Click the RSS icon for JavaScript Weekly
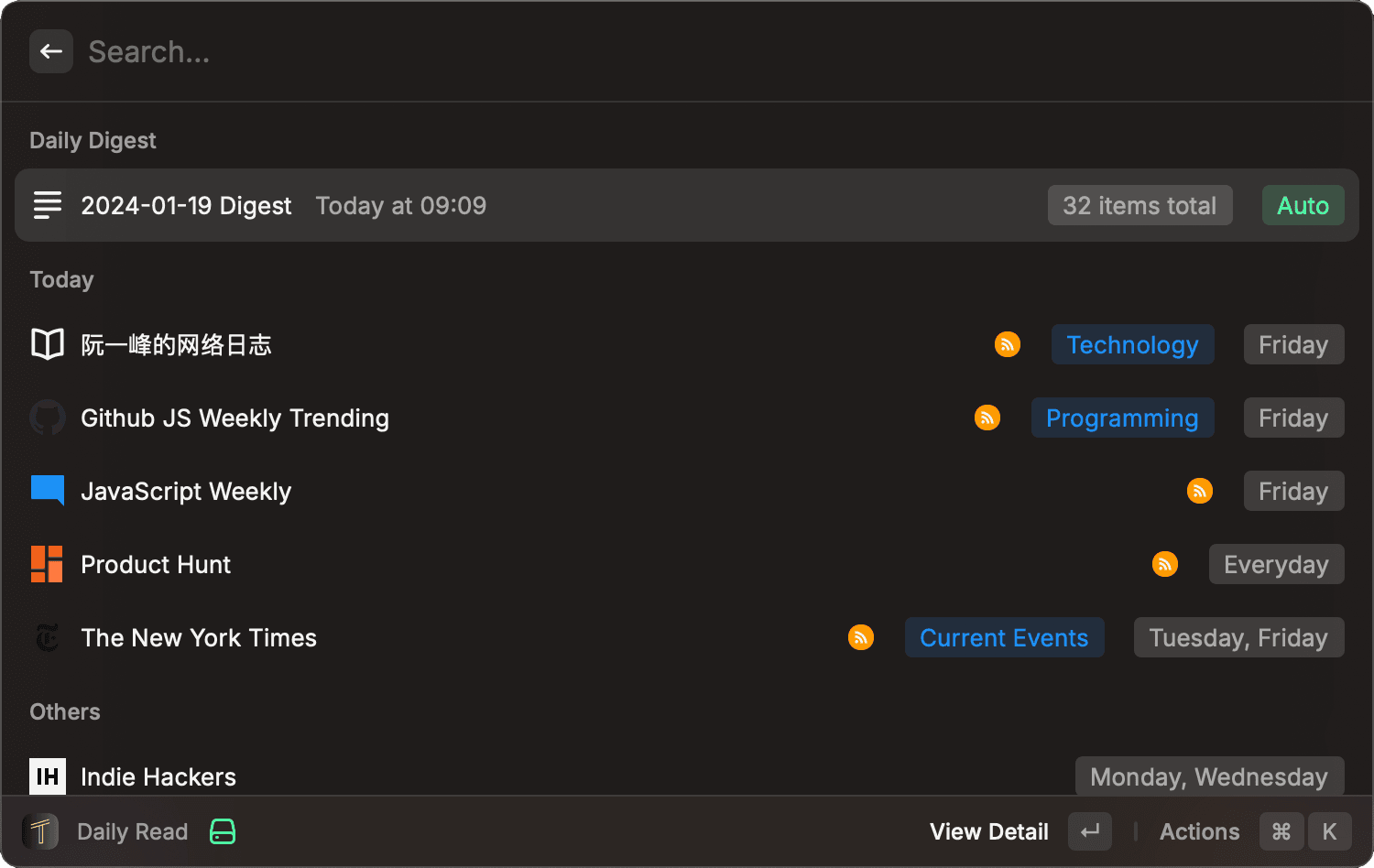The image size is (1374, 868). tap(1200, 491)
